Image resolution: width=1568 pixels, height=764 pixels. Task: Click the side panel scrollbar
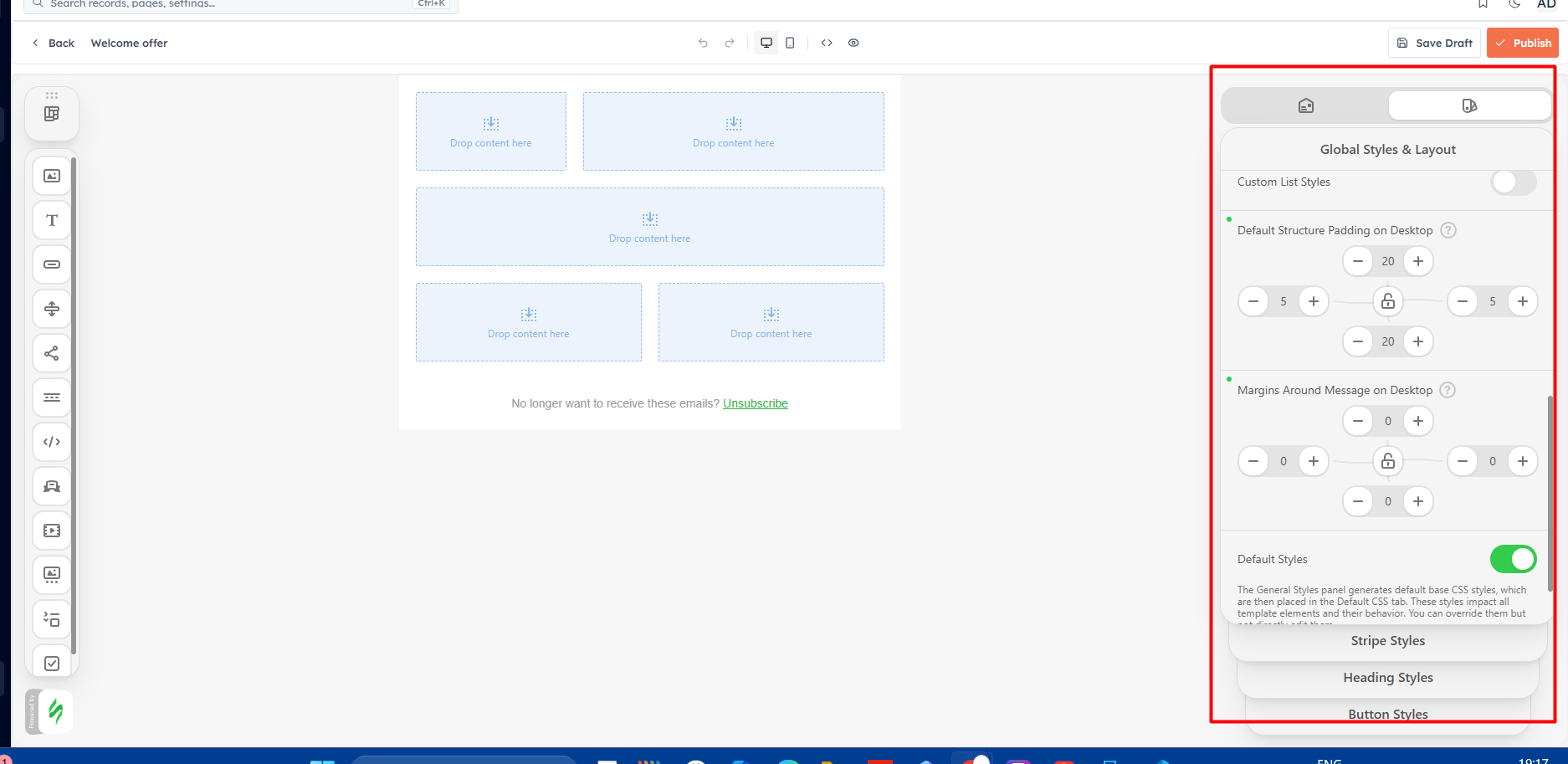[1550, 494]
